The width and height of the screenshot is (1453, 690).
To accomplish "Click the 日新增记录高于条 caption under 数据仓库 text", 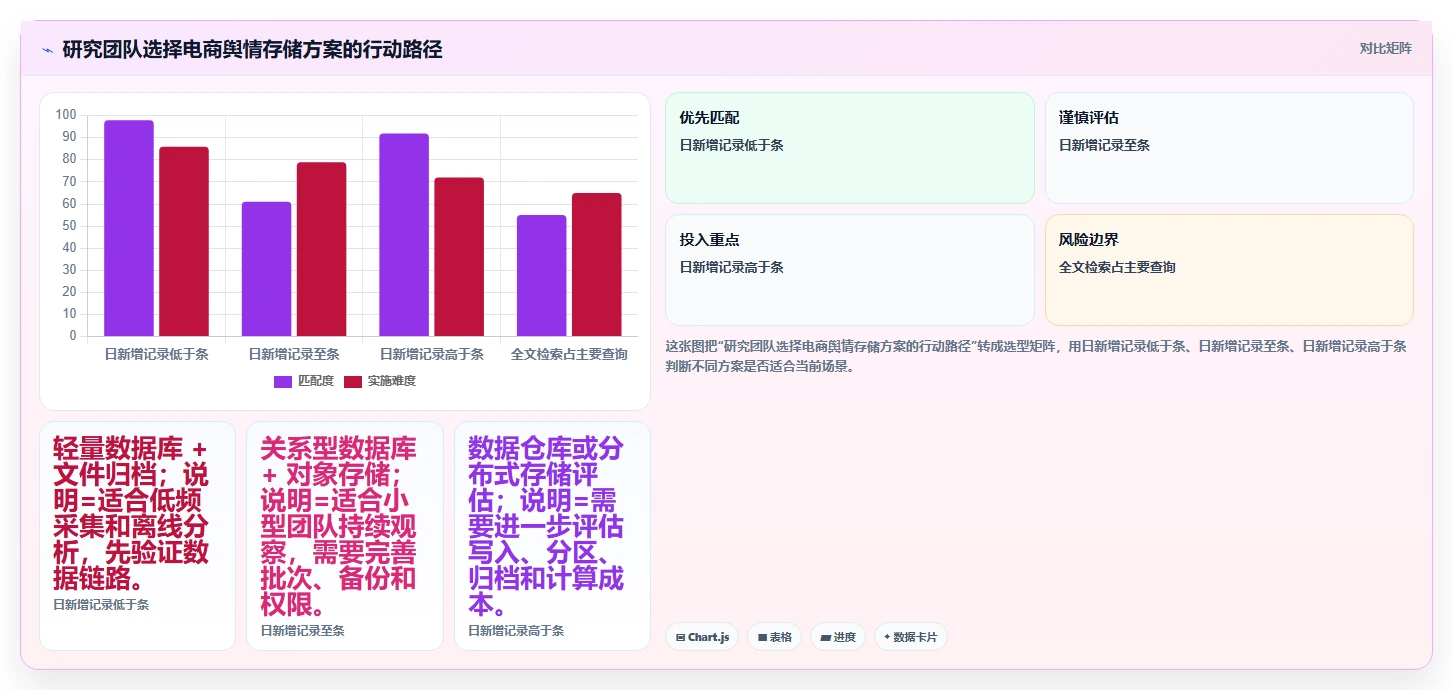I will [516, 630].
